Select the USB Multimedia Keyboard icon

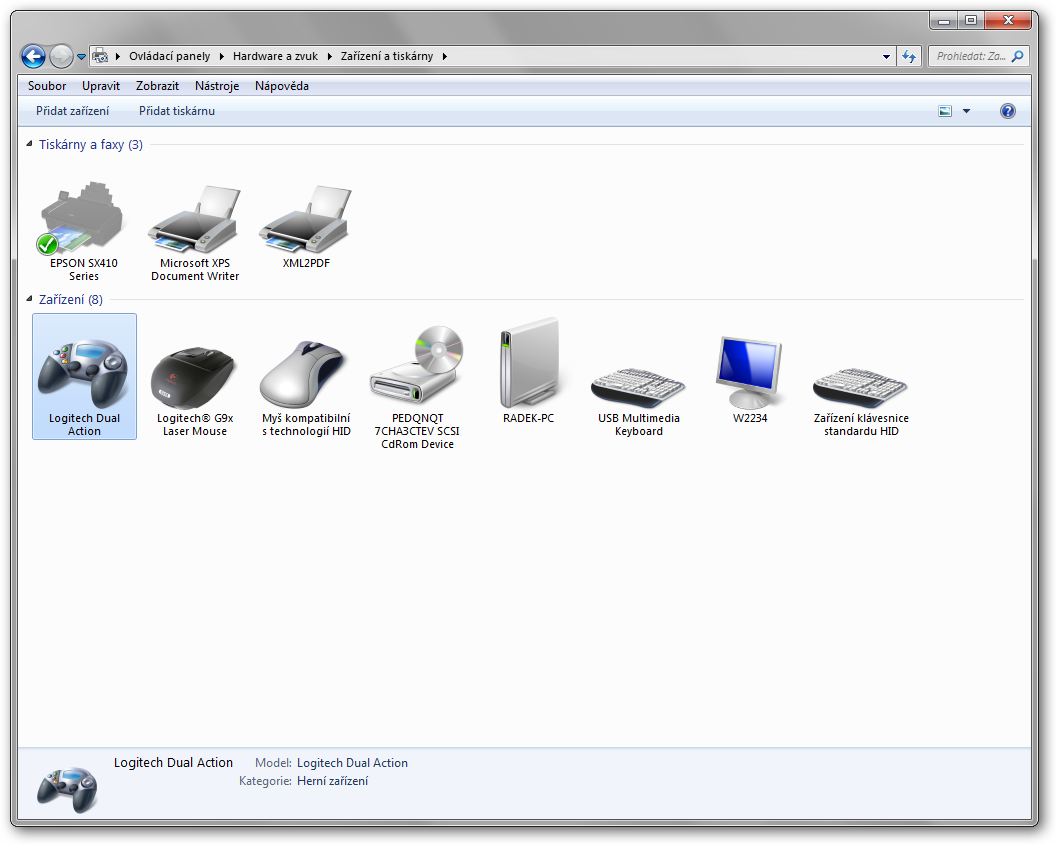click(x=638, y=385)
